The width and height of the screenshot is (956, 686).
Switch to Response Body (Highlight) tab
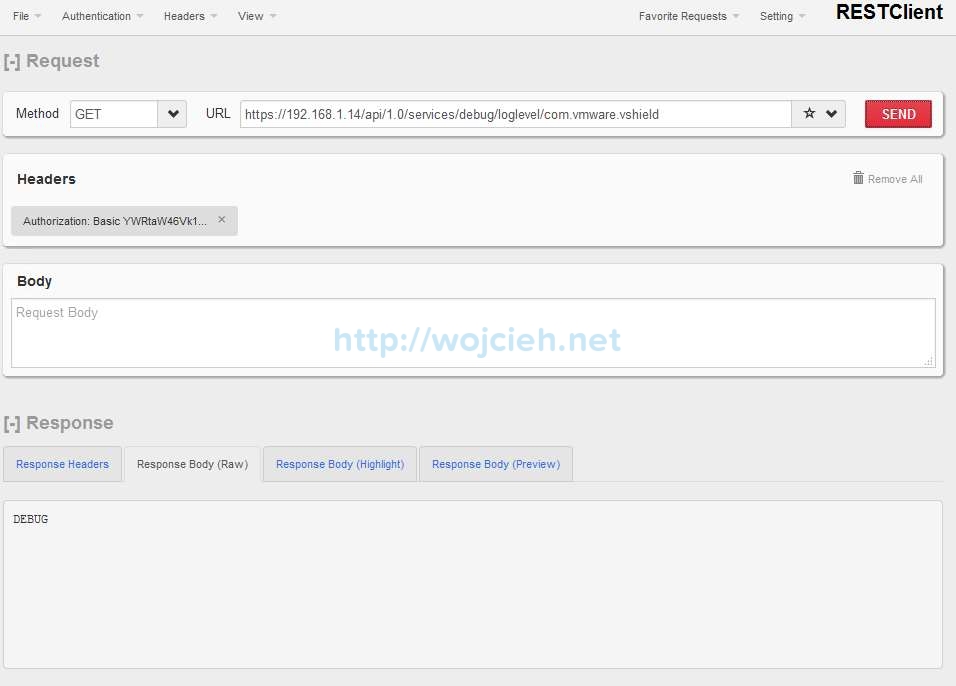[x=340, y=464]
